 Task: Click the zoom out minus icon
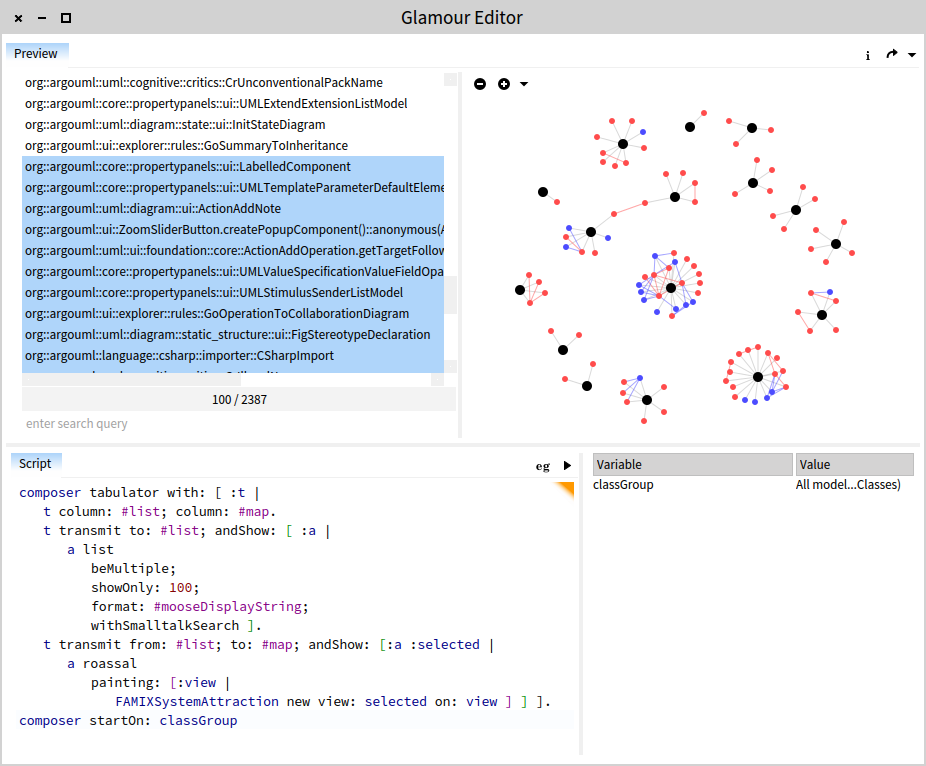480,84
